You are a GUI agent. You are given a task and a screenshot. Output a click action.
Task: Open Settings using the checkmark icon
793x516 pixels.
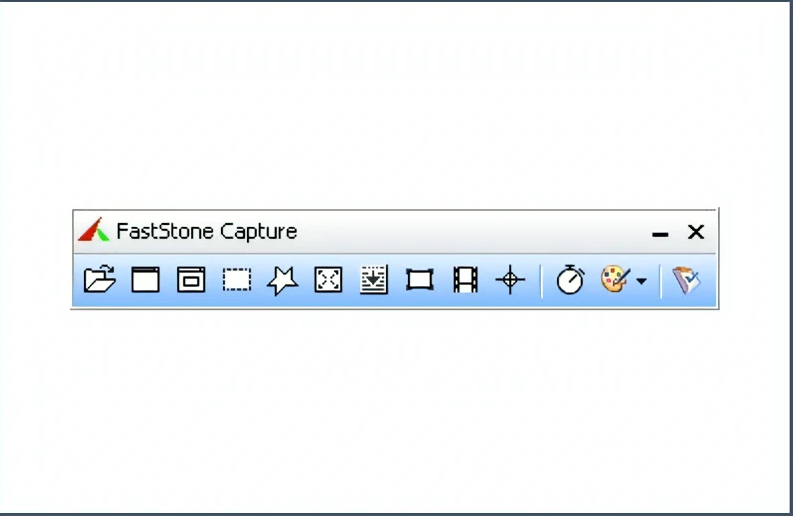pos(686,280)
